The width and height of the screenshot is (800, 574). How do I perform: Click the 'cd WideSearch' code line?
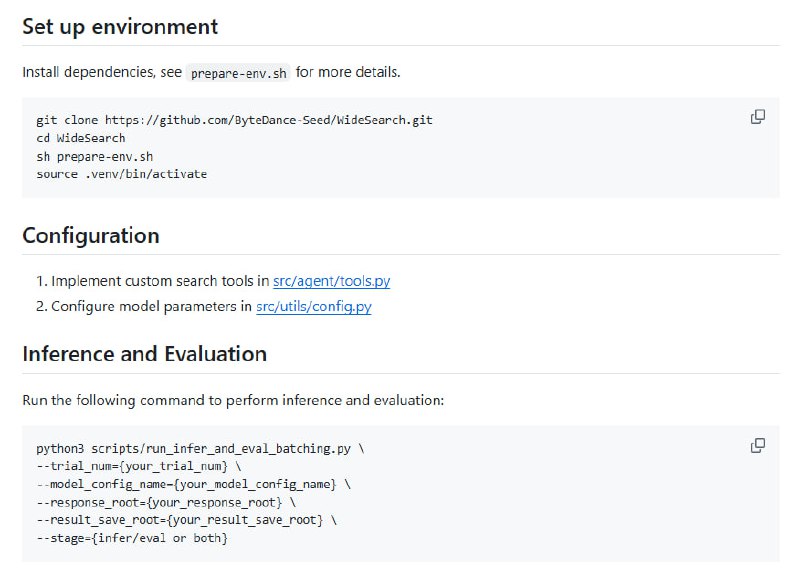[x=81, y=138]
